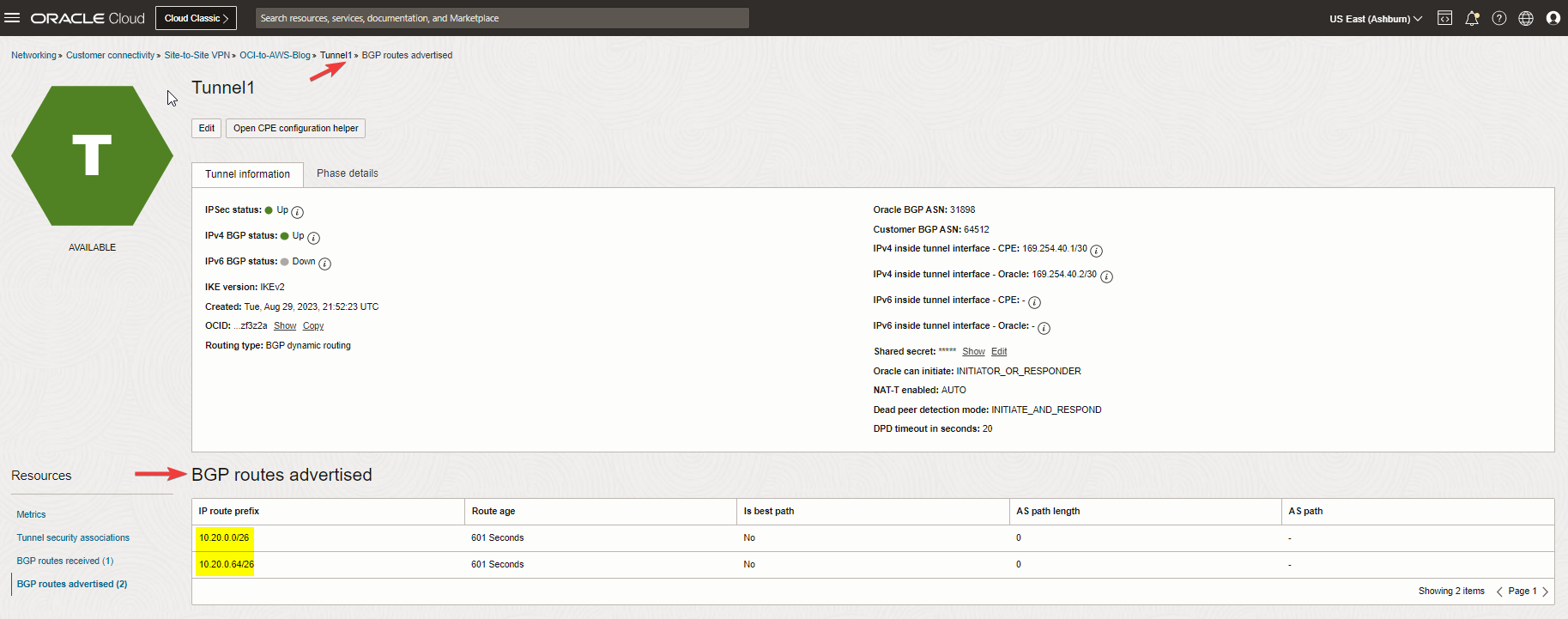Viewport: 1568px width, 619px height.
Task: Click info icon beside IPv6 BGP status
Action: (x=324, y=264)
